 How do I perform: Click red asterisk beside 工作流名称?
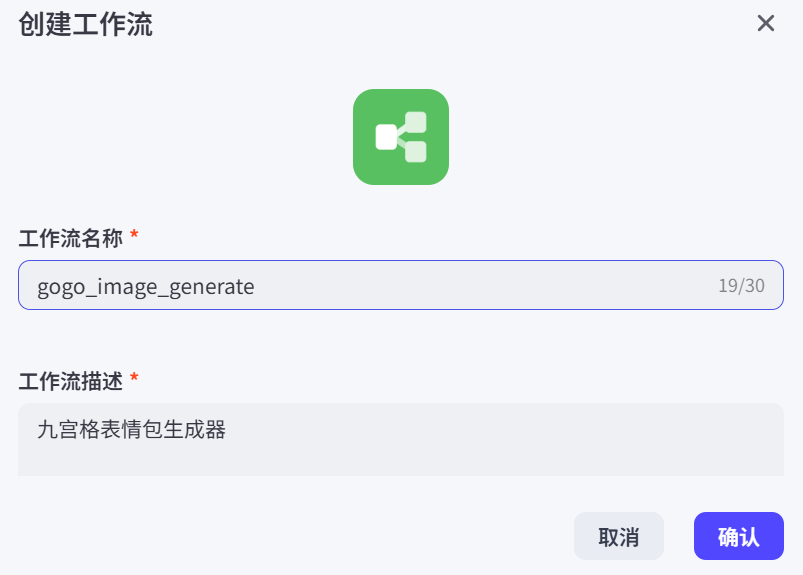[134, 237]
